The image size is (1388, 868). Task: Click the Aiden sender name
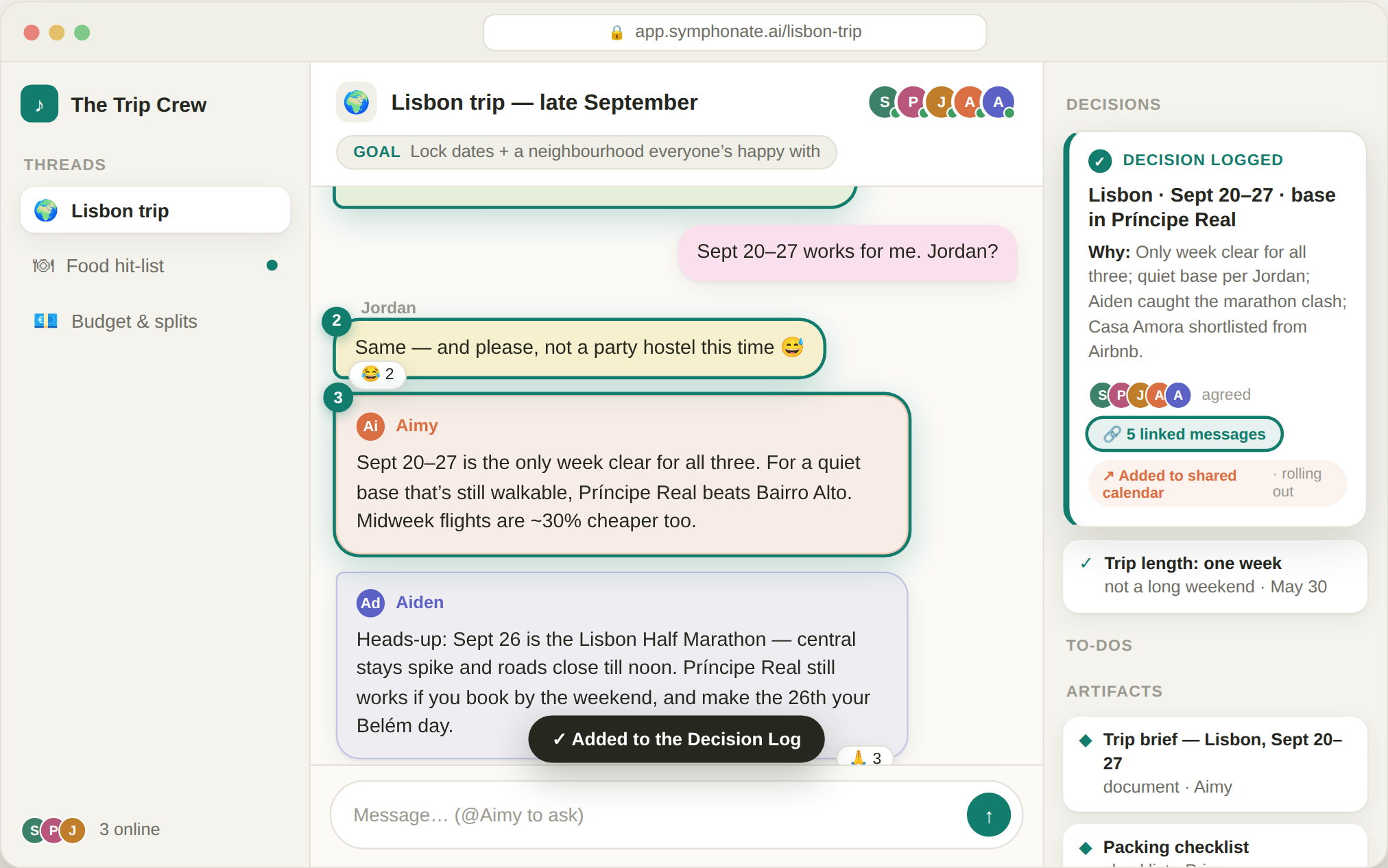click(x=420, y=603)
